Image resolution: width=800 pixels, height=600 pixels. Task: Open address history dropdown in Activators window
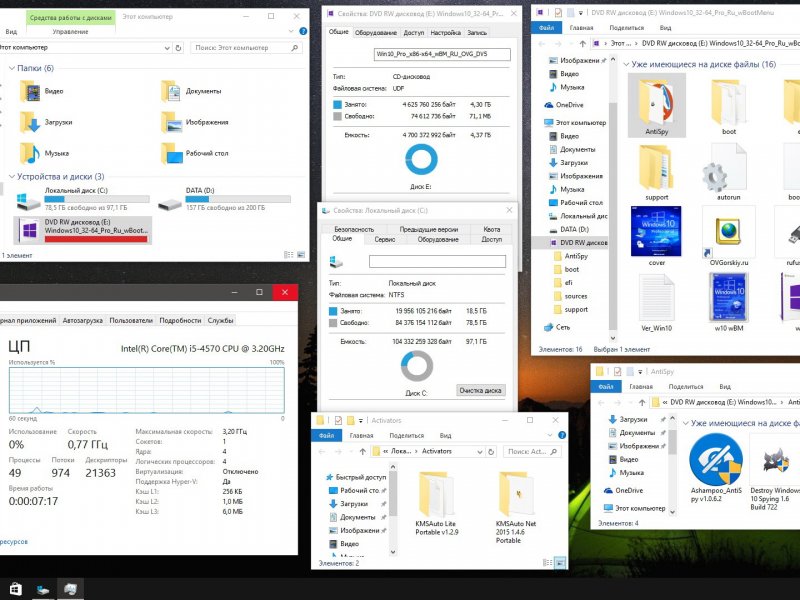tap(480, 452)
